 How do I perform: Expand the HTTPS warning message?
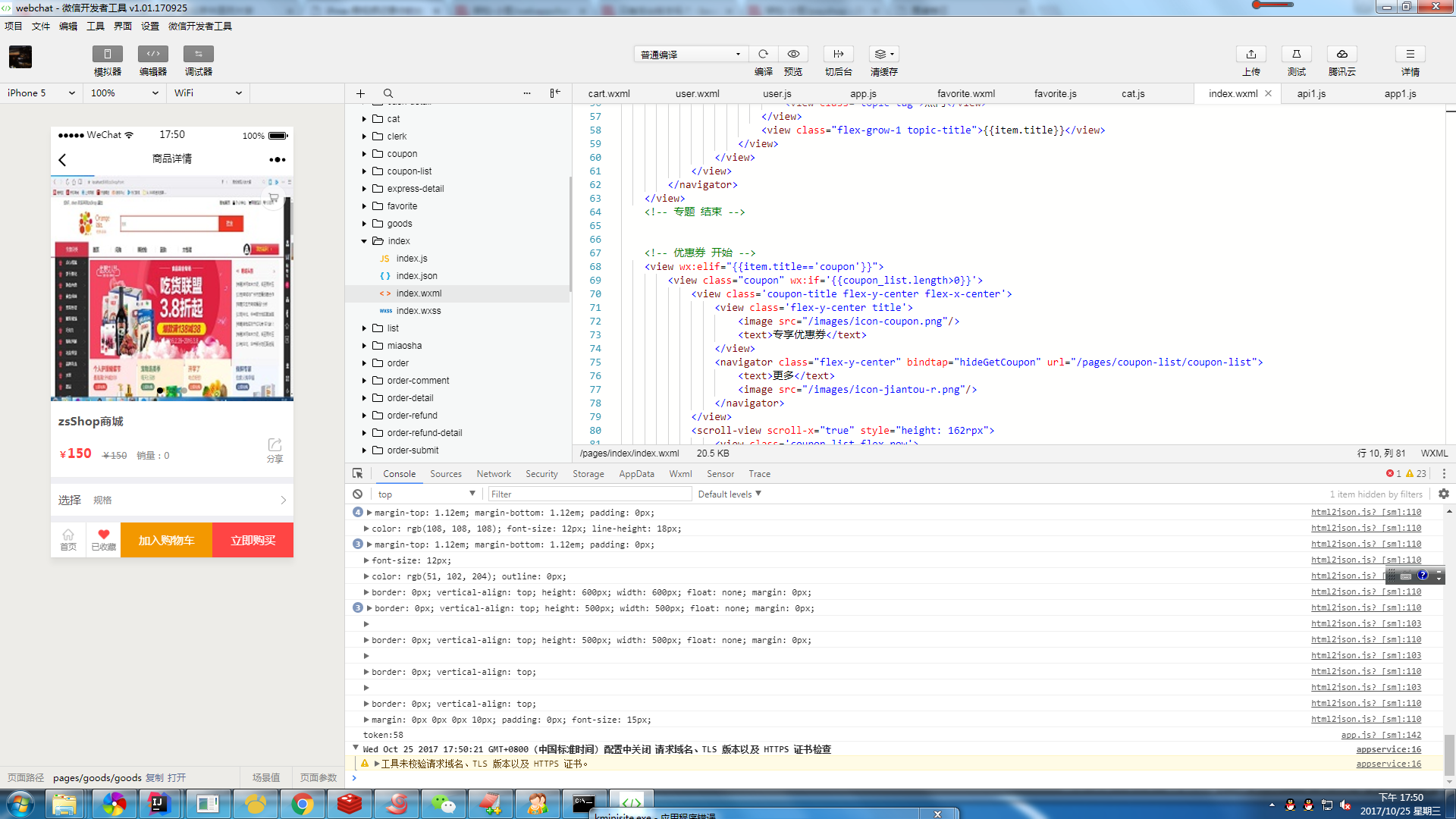tap(377, 764)
